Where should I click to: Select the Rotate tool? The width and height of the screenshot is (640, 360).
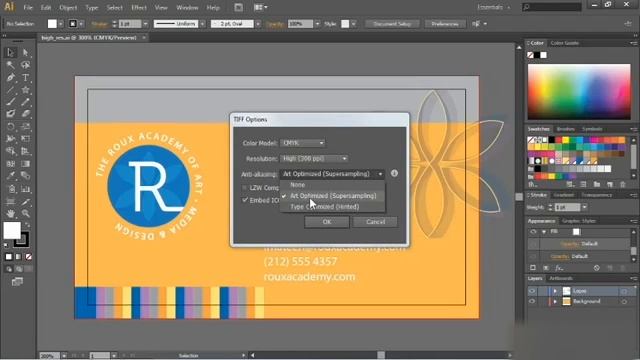tap(11, 127)
